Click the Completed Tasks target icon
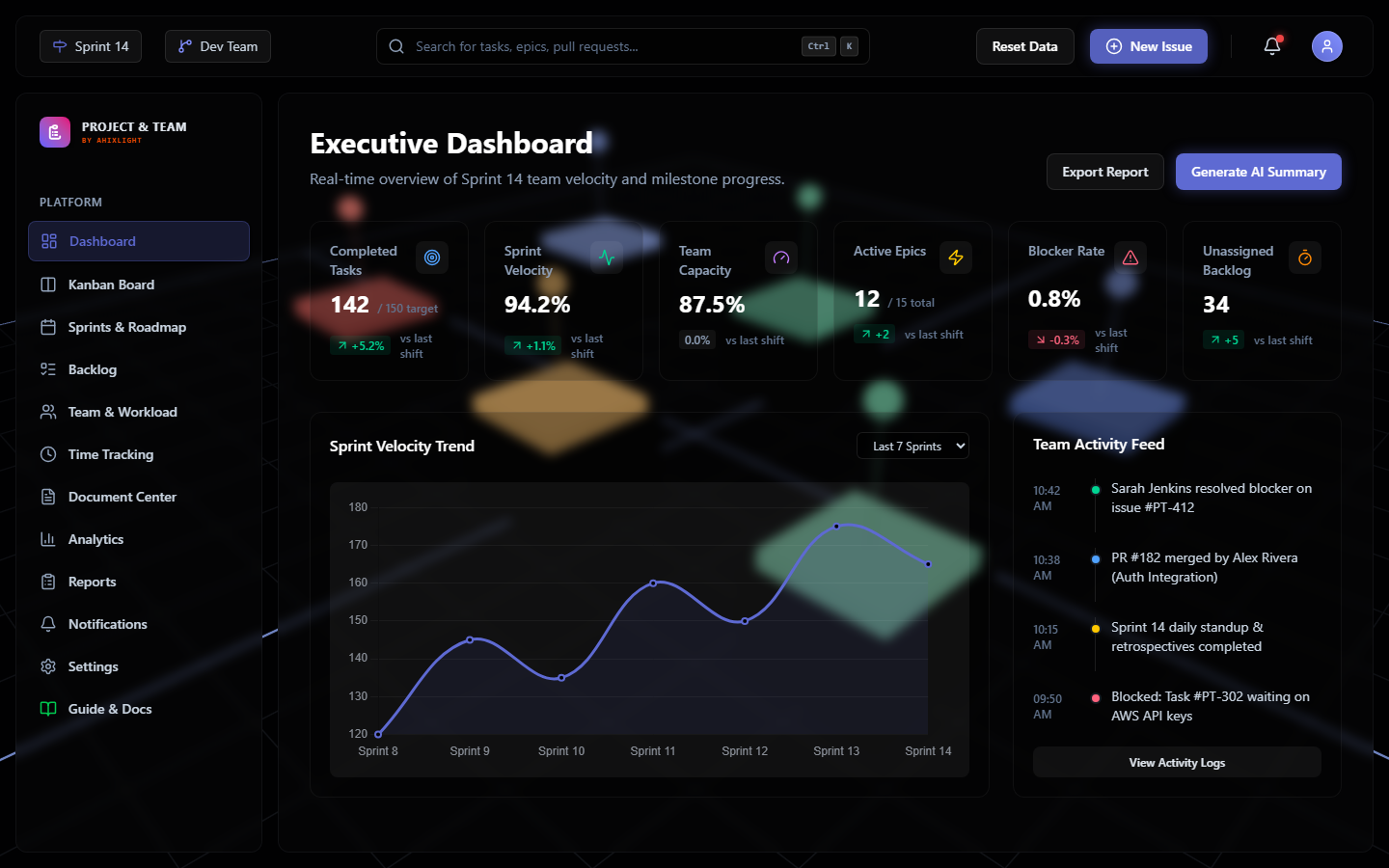The height and width of the screenshot is (868, 1389). [432, 258]
